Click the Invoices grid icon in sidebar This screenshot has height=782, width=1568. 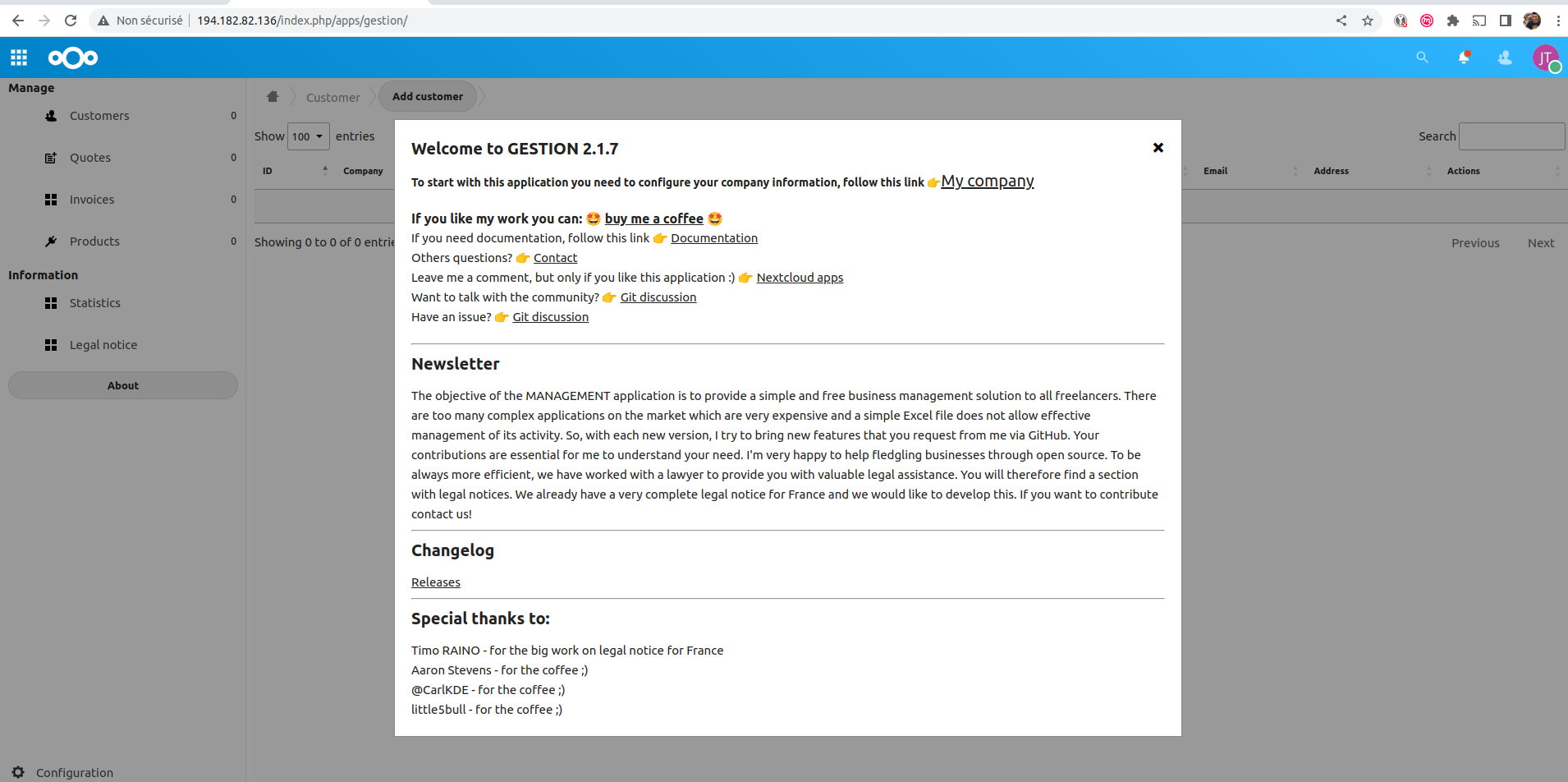[x=51, y=200]
